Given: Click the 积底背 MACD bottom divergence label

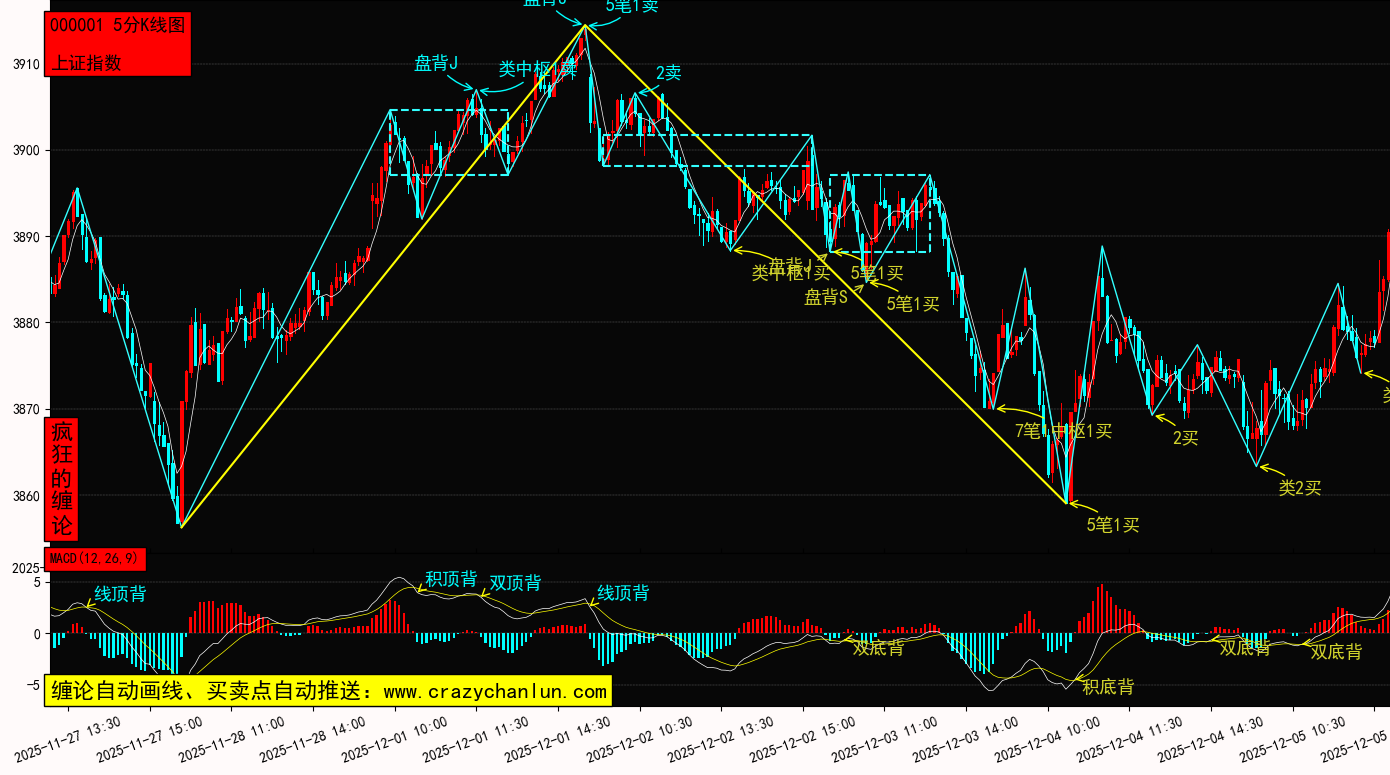Looking at the screenshot, I should click(x=1108, y=687).
